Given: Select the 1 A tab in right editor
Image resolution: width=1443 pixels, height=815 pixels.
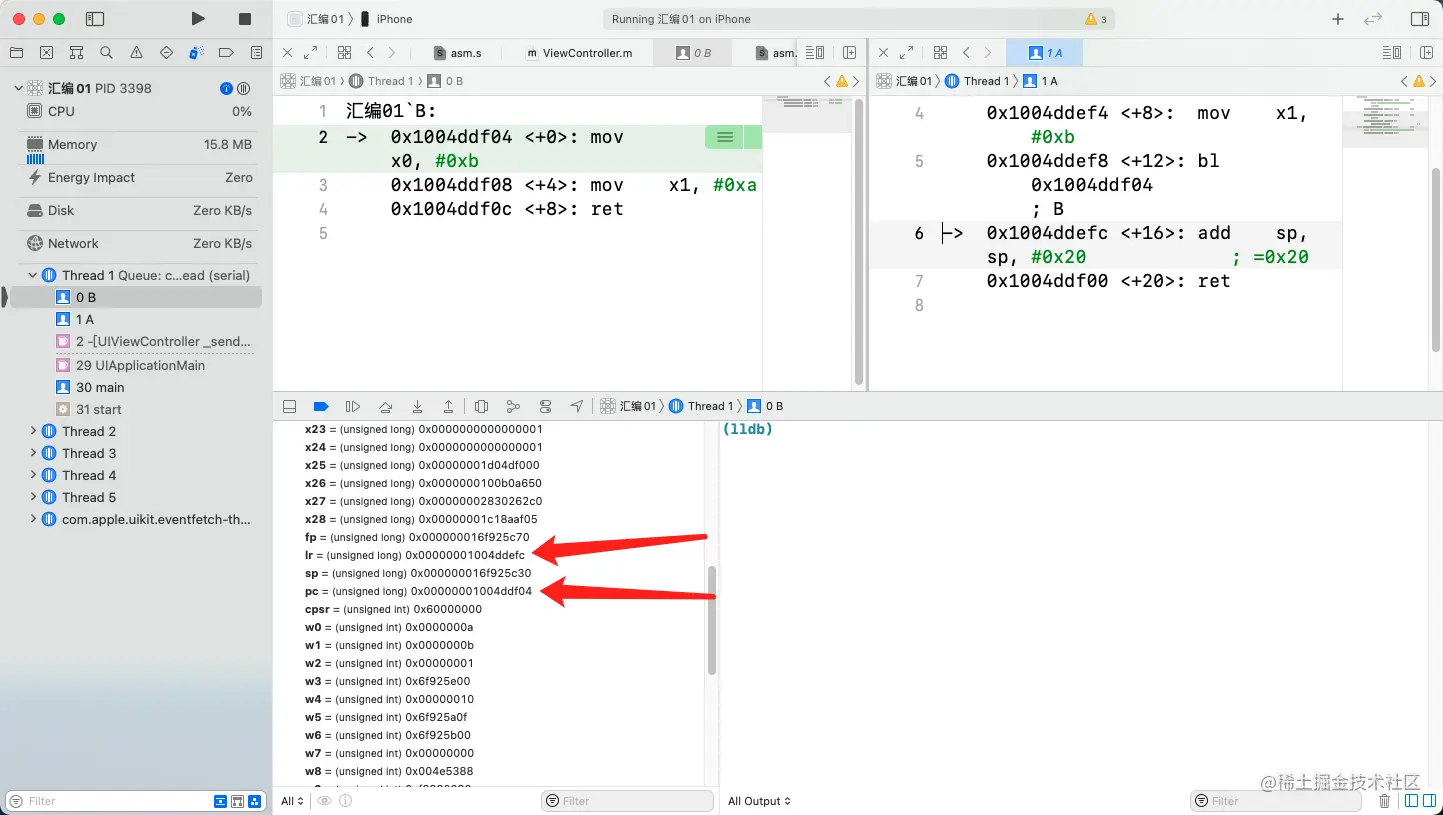Looking at the screenshot, I should click(x=1045, y=53).
